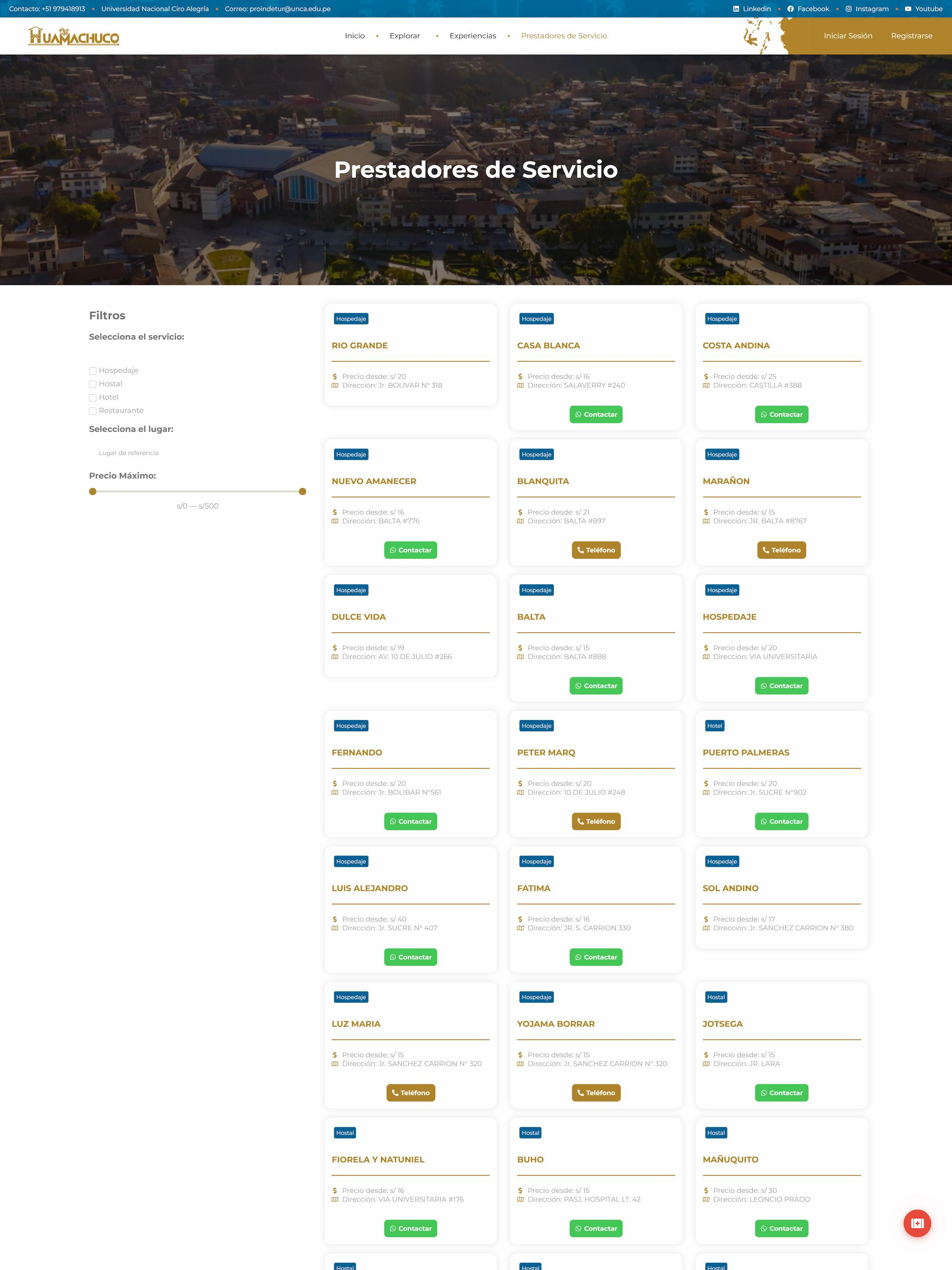Click the LinkedIn icon in top bar
This screenshot has height=1270, width=952.
coord(736,9)
